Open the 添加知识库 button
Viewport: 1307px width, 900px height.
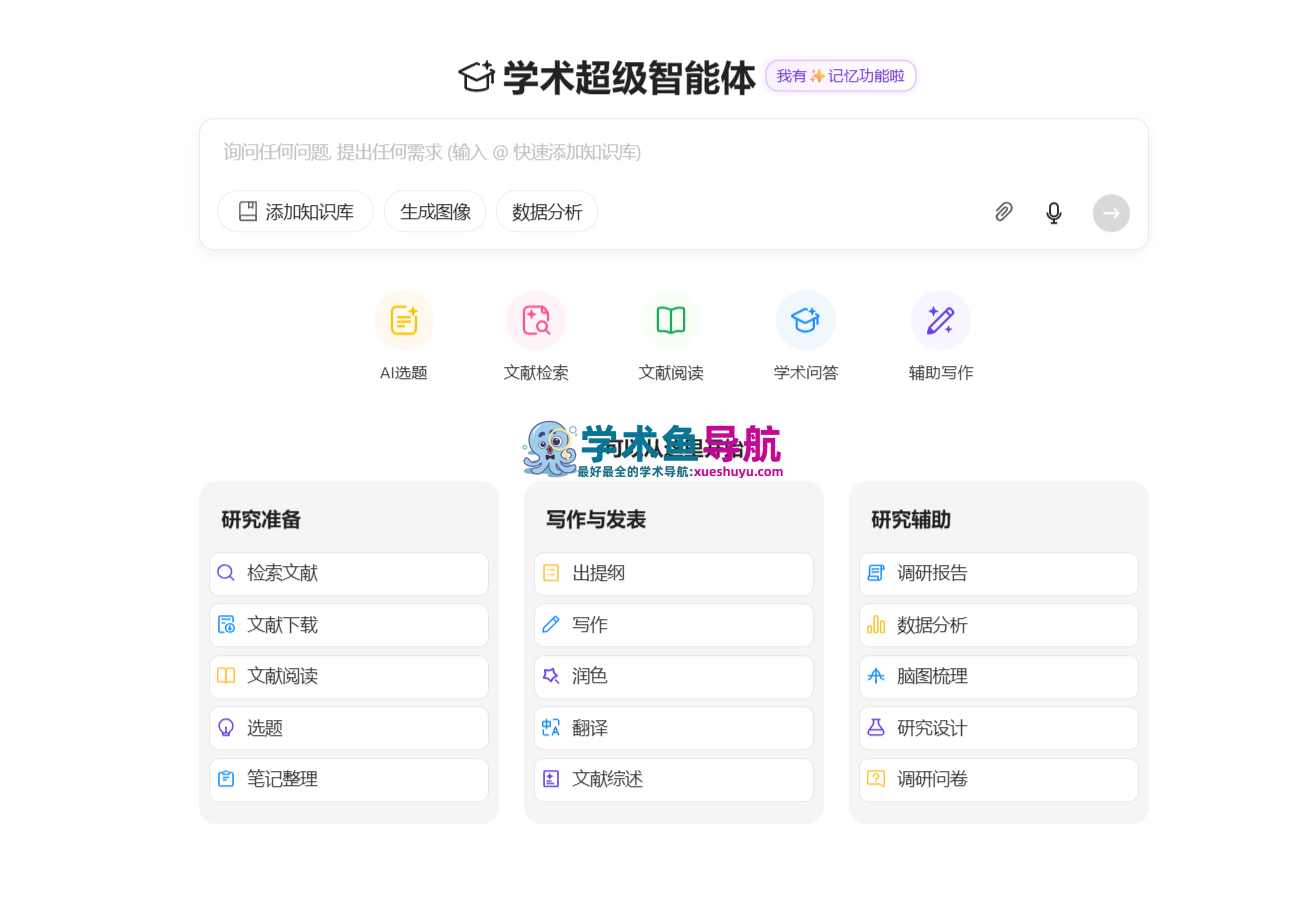coord(295,211)
